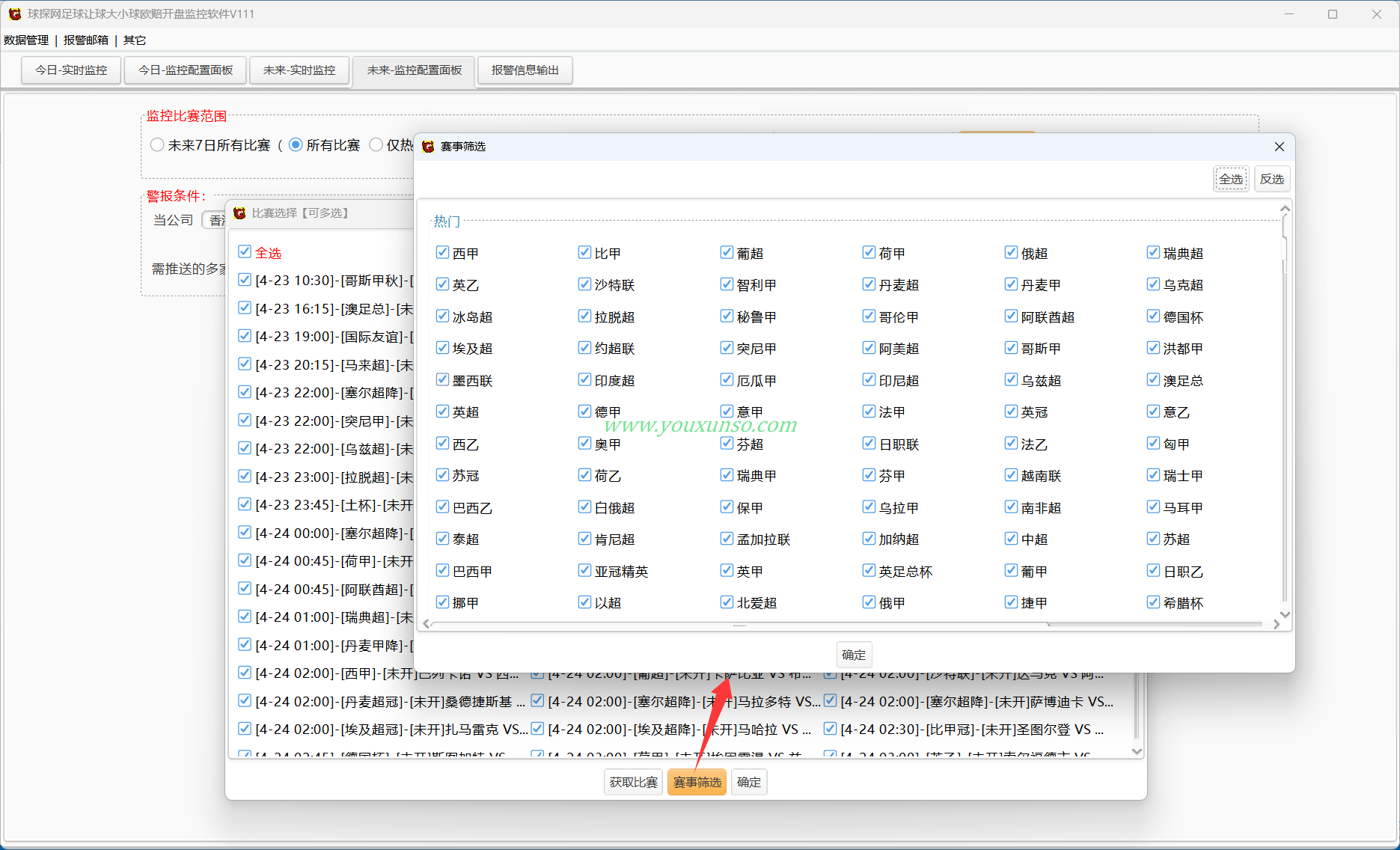The image size is (1400, 850).
Task: Toggle the 乌克超 checkbox
Action: tap(1153, 284)
